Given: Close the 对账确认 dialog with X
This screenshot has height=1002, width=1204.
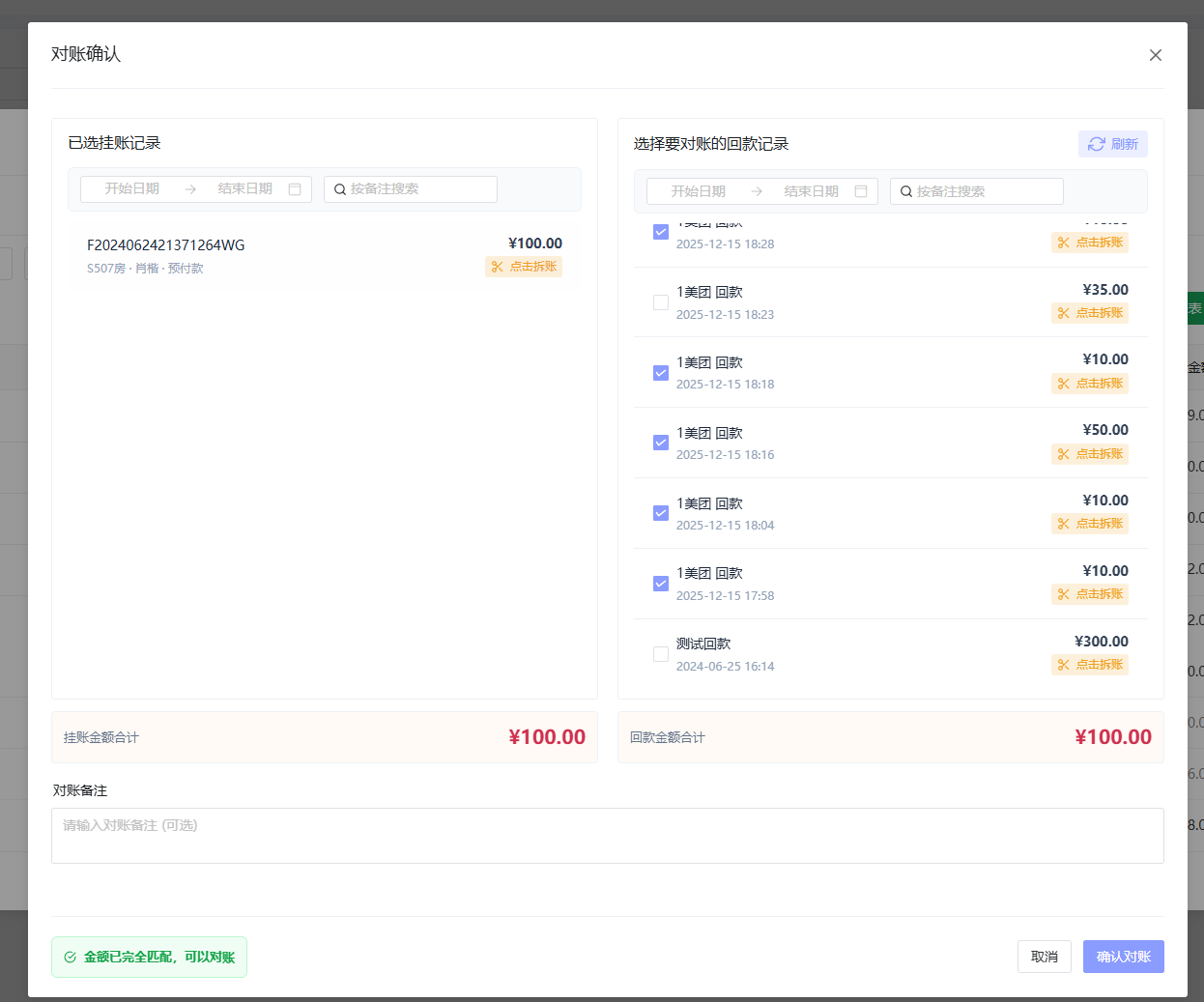Looking at the screenshot, I should pos(1155,55).
